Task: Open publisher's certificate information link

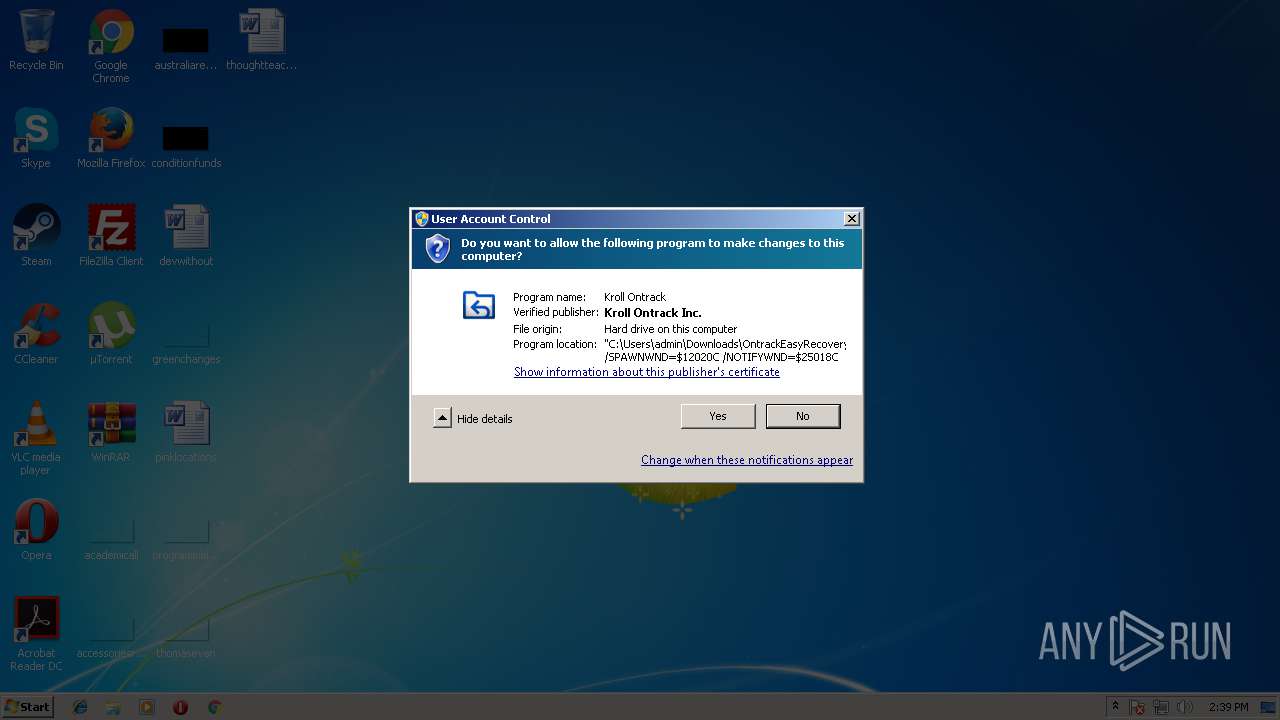Action: click(x=647, y=372)
